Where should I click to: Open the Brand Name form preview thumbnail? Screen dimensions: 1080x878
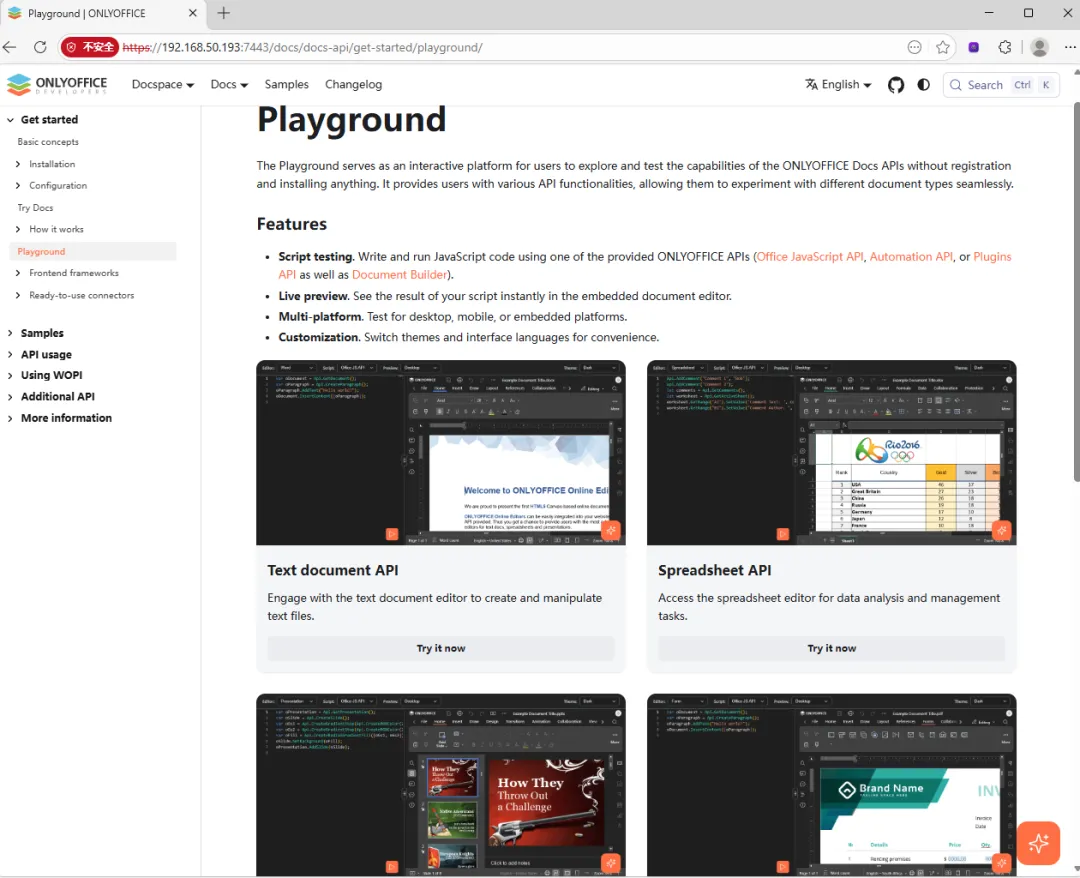831,785
